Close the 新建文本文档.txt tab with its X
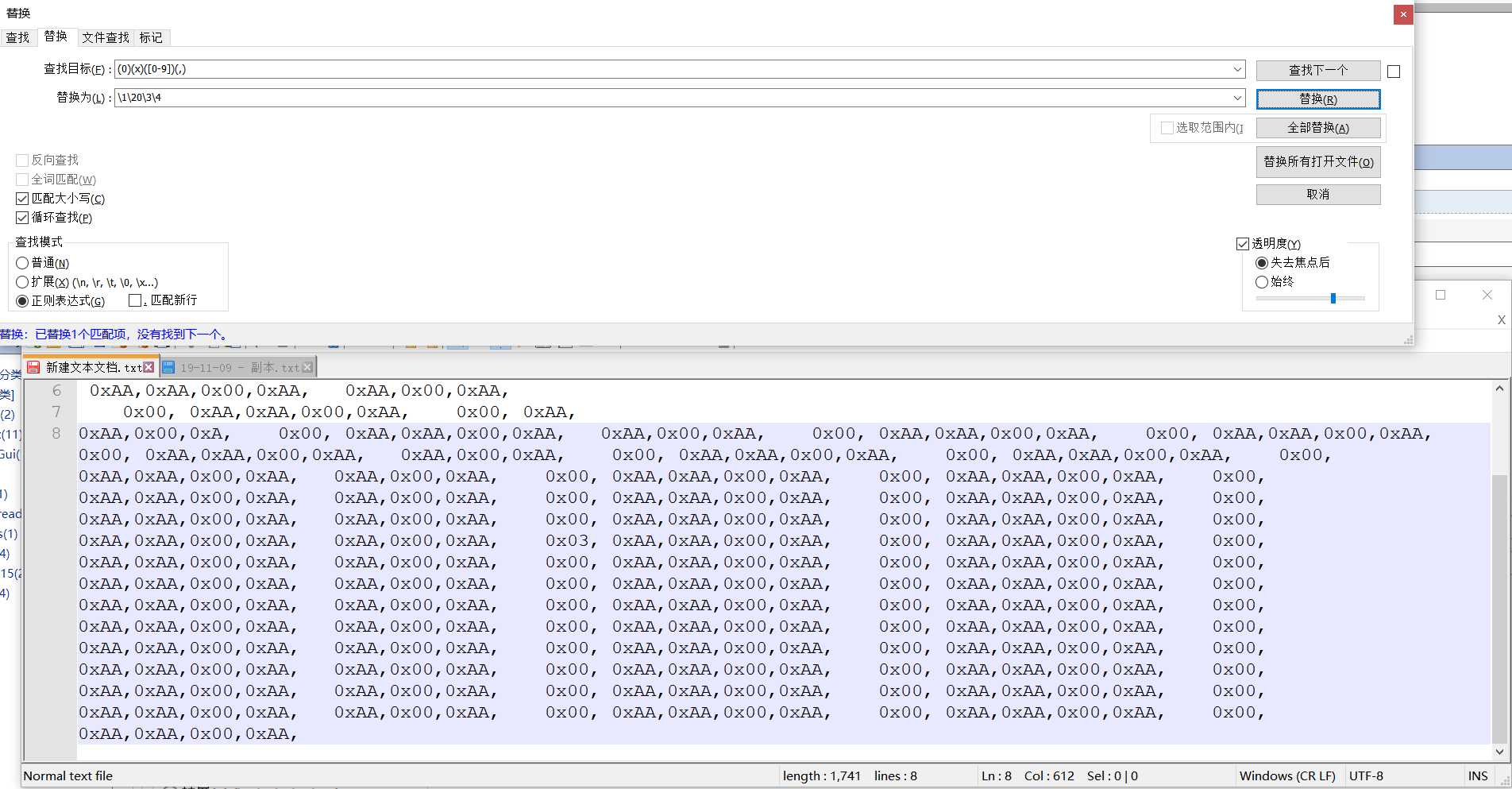This screenshot has width=1512, height=789. tap(148, 367)
